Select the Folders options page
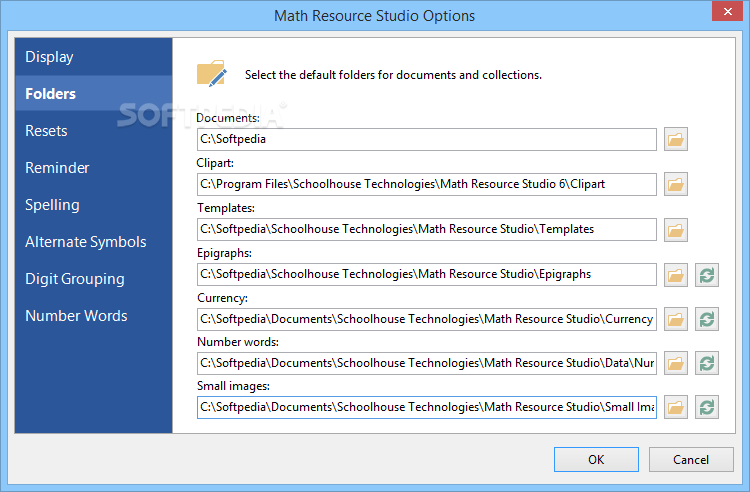Viewport: 750px width, 492px height. click(93, 94)
